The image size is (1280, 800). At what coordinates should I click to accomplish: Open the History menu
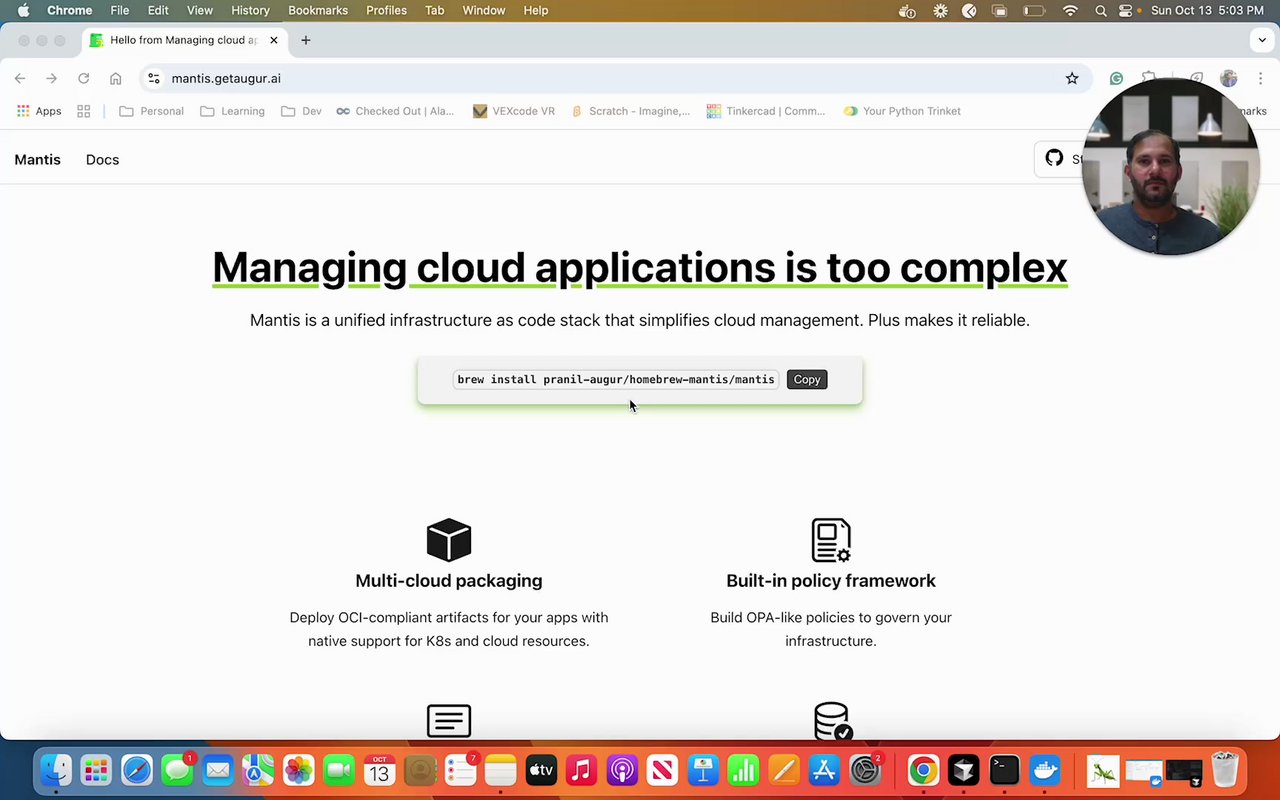pyautogui.click(x=250, y=10)
